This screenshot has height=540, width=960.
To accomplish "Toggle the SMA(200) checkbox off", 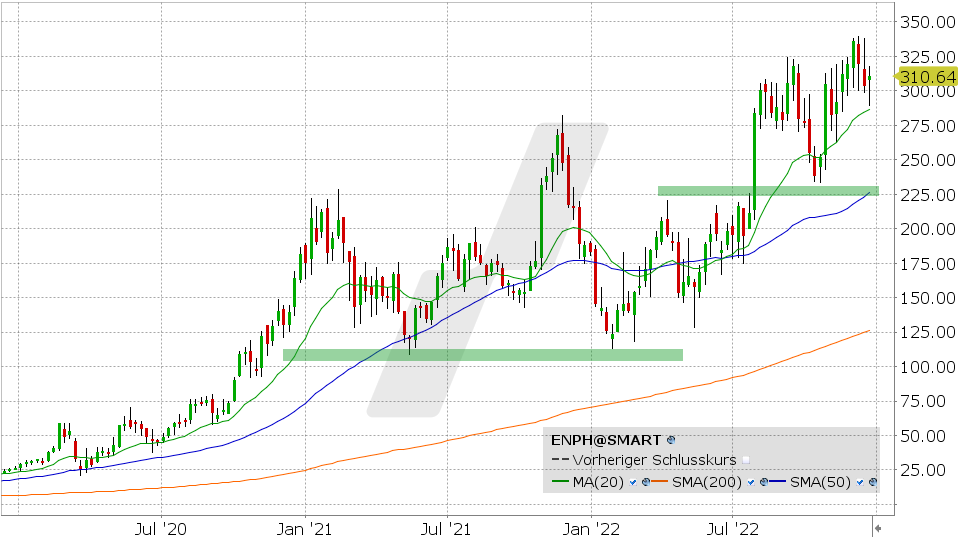I will click(749, 483).
